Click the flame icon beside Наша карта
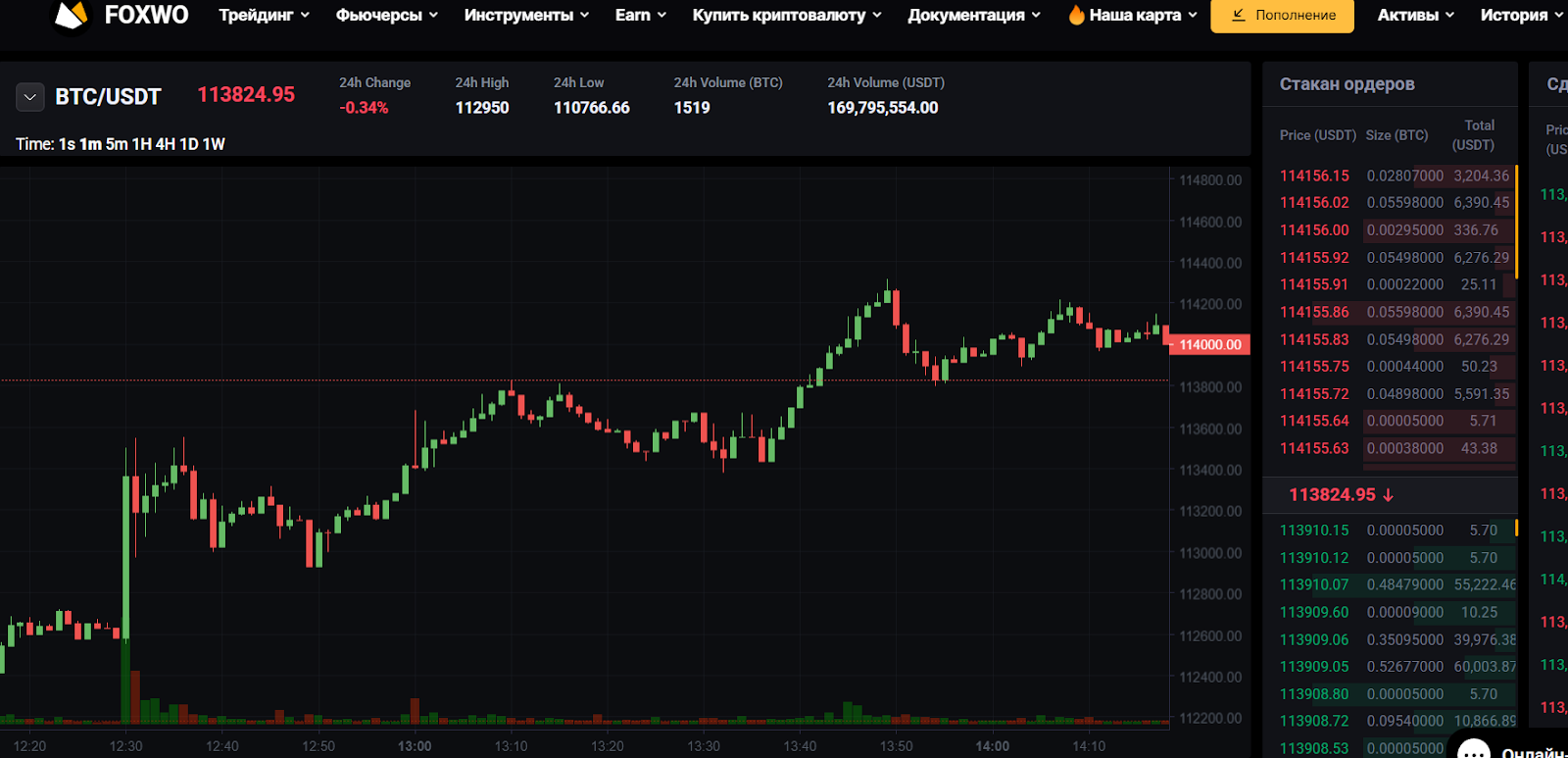The height and width of the screenshot is (758, 1568). click(1076, 15)
